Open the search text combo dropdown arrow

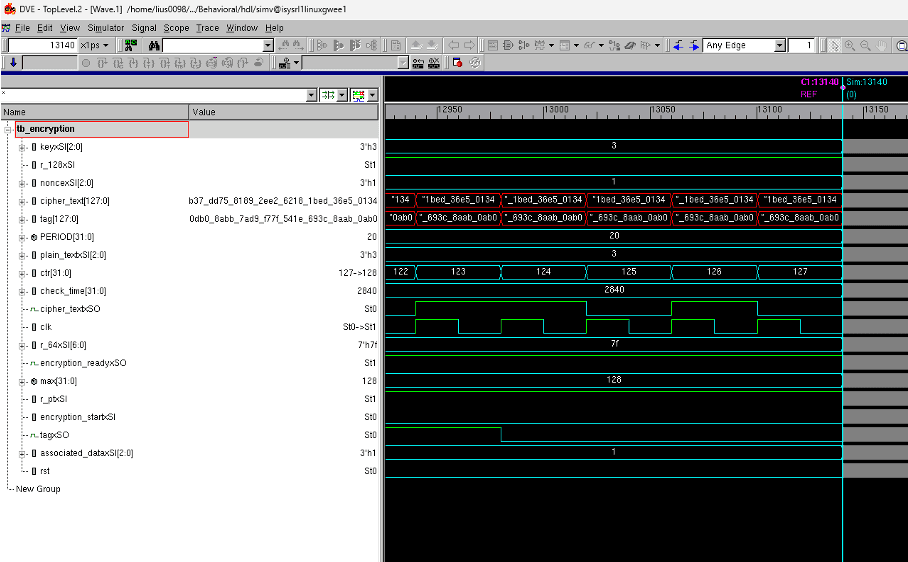click(x=268, y=45)
